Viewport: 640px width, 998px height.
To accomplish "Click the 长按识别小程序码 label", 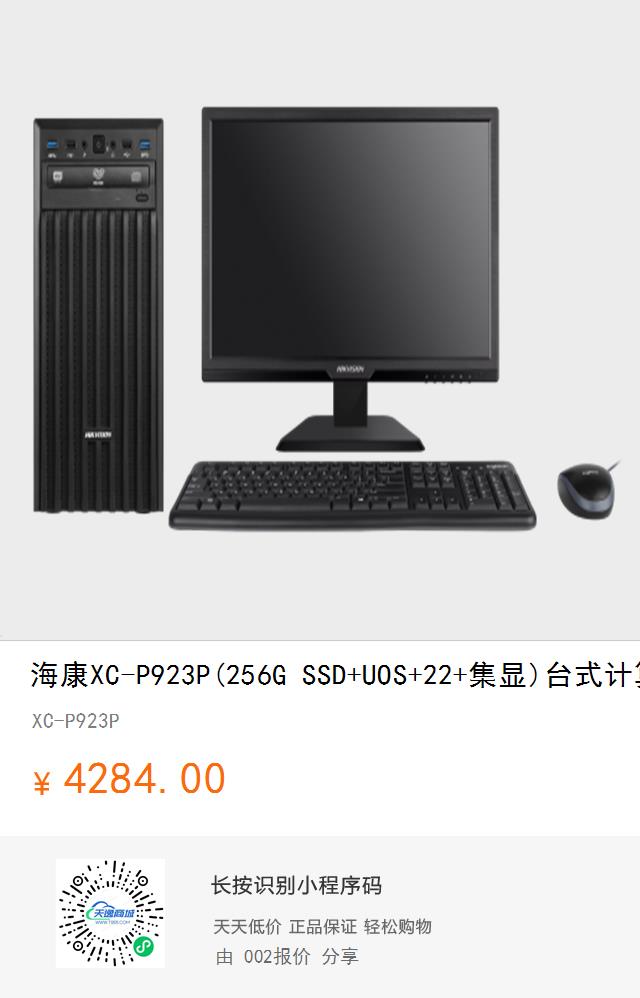I will point(296,885).
